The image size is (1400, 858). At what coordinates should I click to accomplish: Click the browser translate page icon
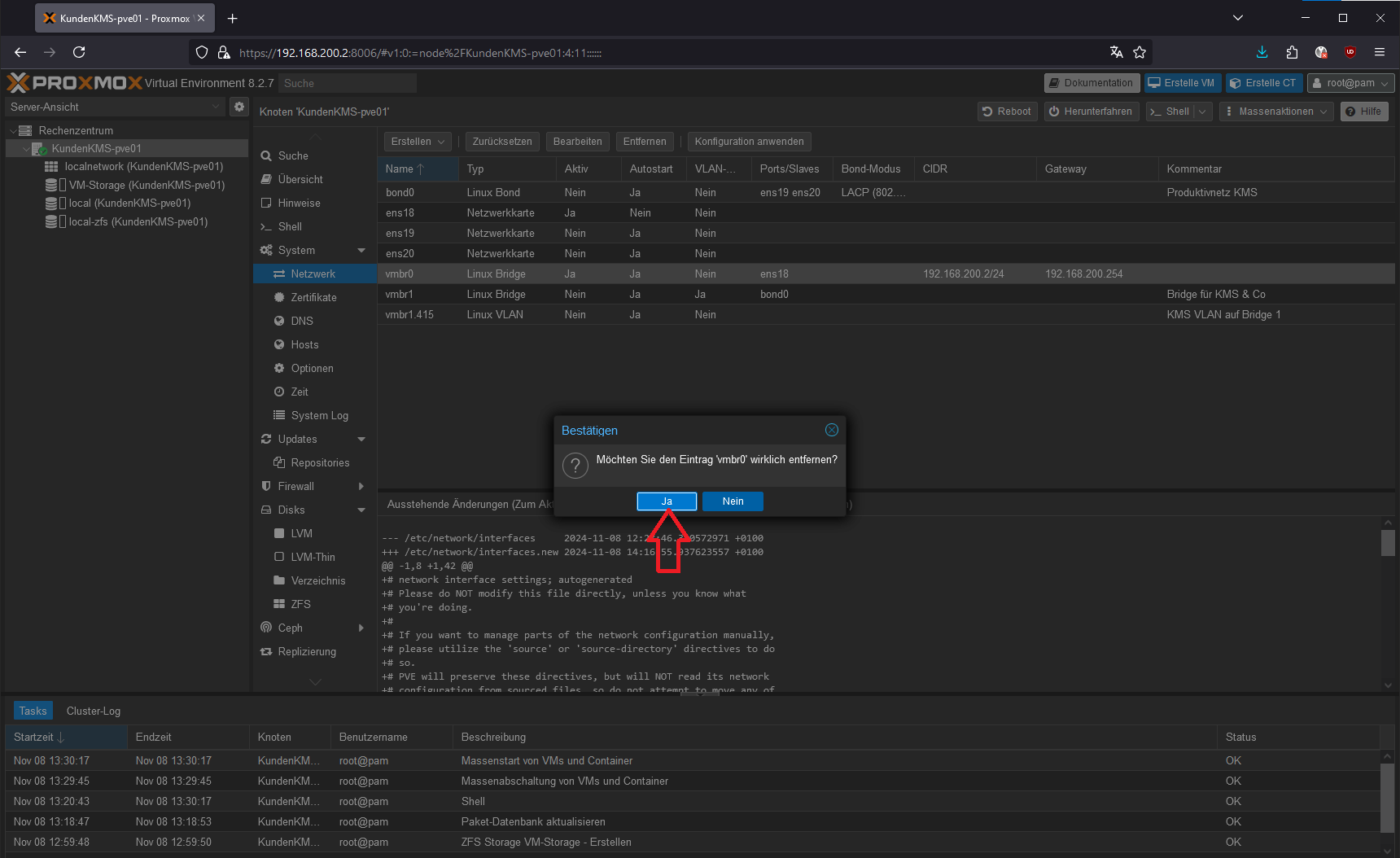click(1116, 52)
